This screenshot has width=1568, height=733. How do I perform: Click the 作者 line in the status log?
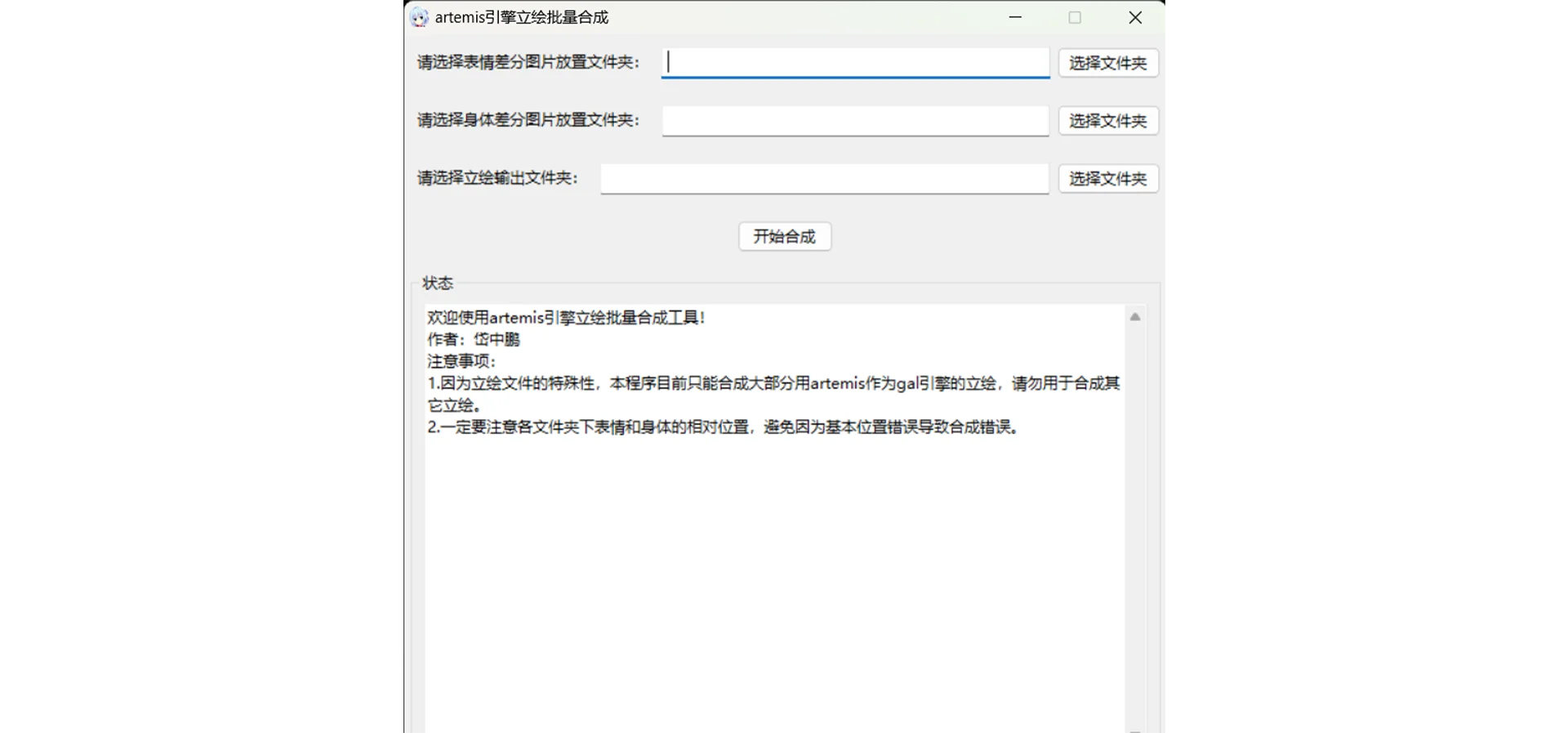tap(474, 339)
